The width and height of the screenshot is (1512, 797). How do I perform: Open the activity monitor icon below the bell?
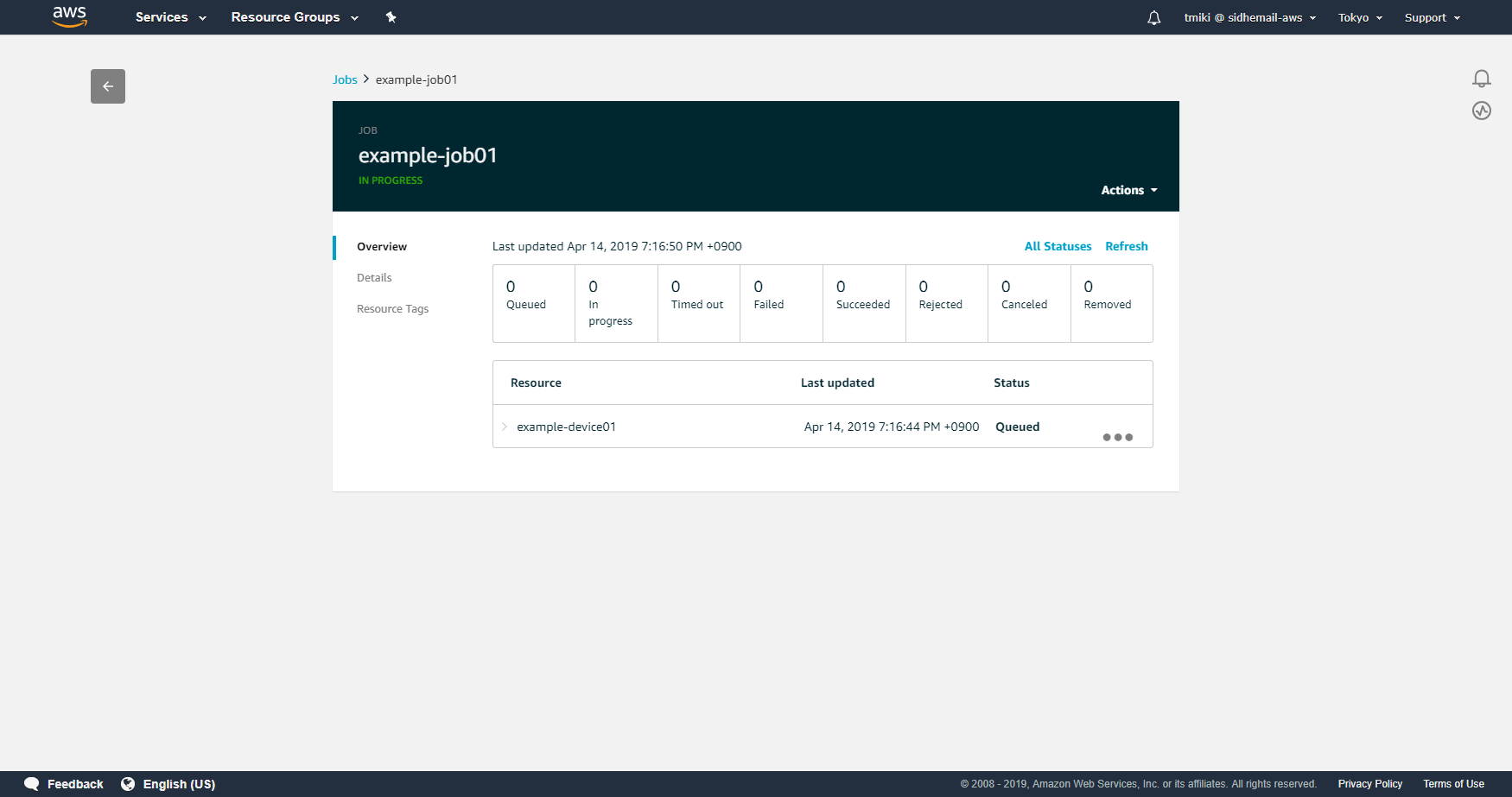(1482, 111)
